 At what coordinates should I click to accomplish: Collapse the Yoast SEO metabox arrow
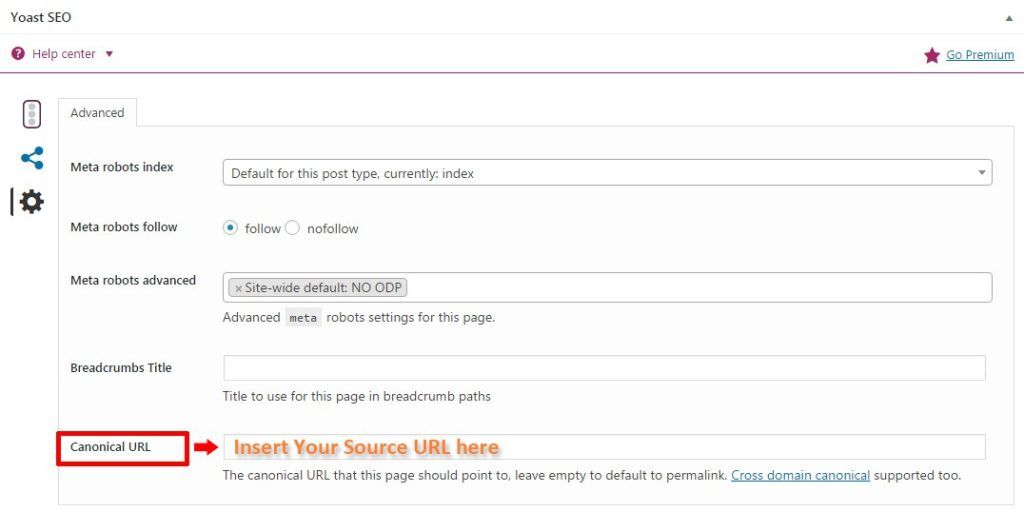coord(1009,18)
